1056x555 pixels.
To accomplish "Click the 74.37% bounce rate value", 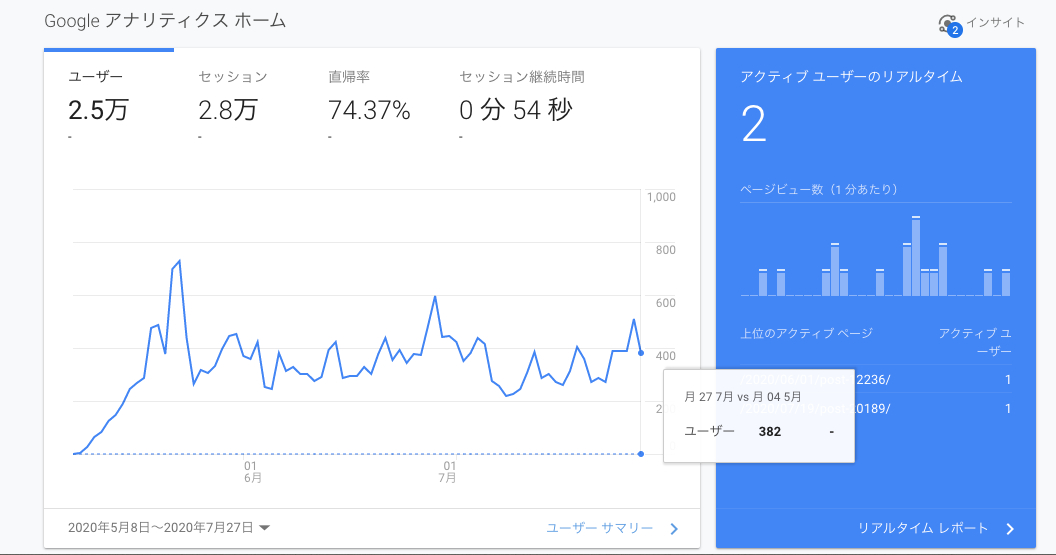I will coord(369,110).
